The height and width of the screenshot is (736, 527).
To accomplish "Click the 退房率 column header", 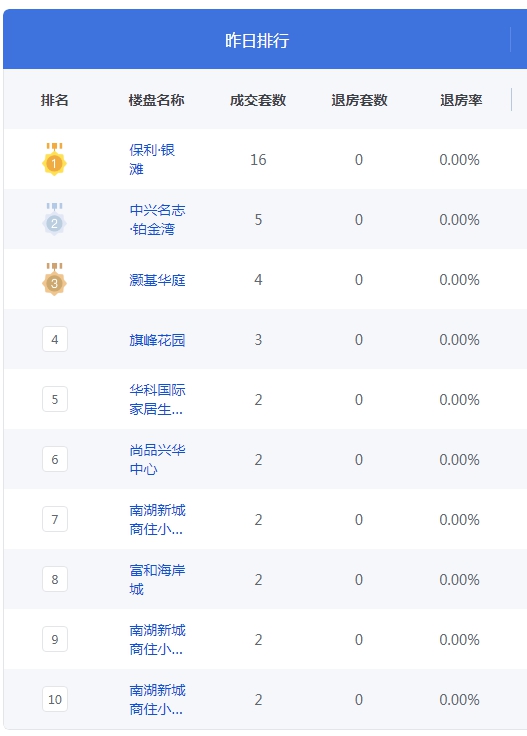I will coord(461,100).
